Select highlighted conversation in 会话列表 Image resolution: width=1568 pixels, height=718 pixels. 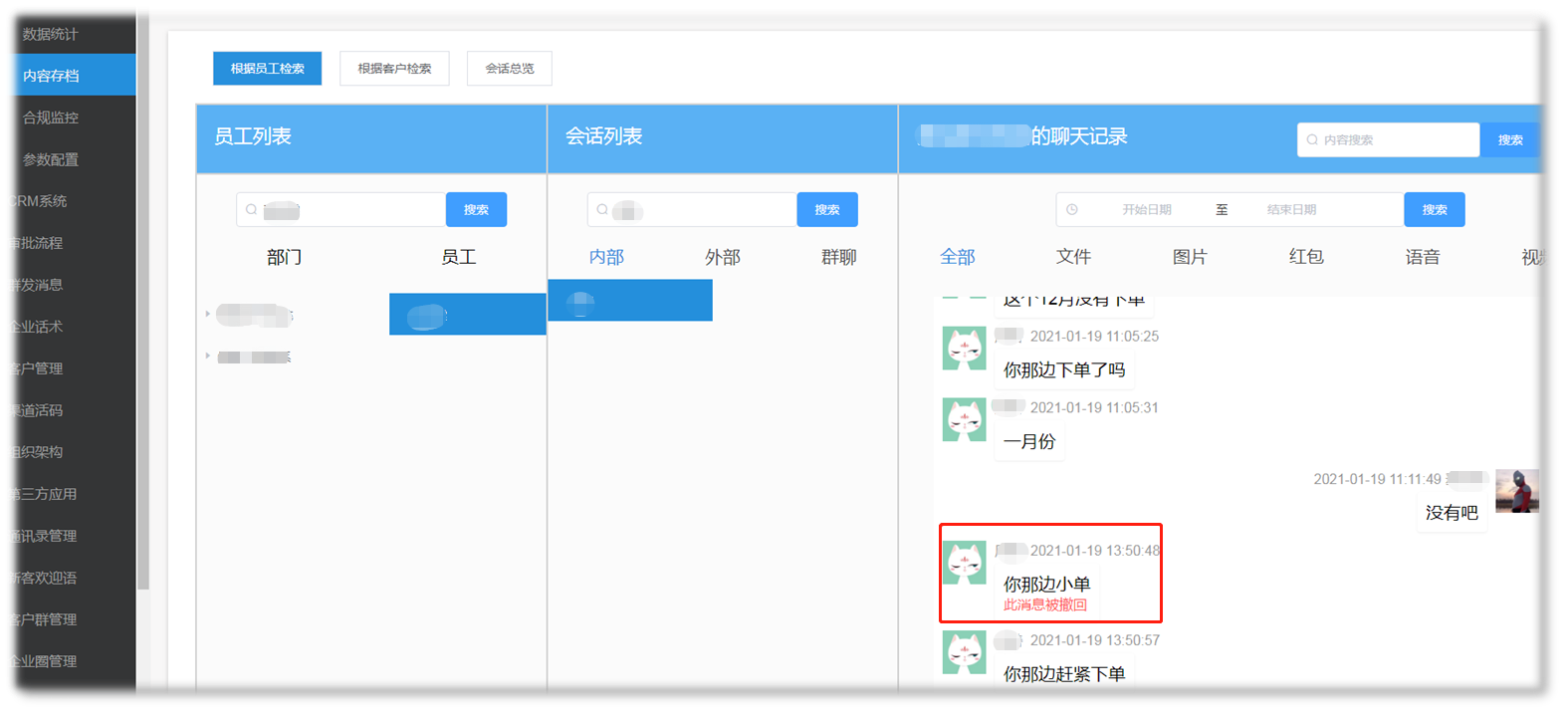click(x=630, y=300)
